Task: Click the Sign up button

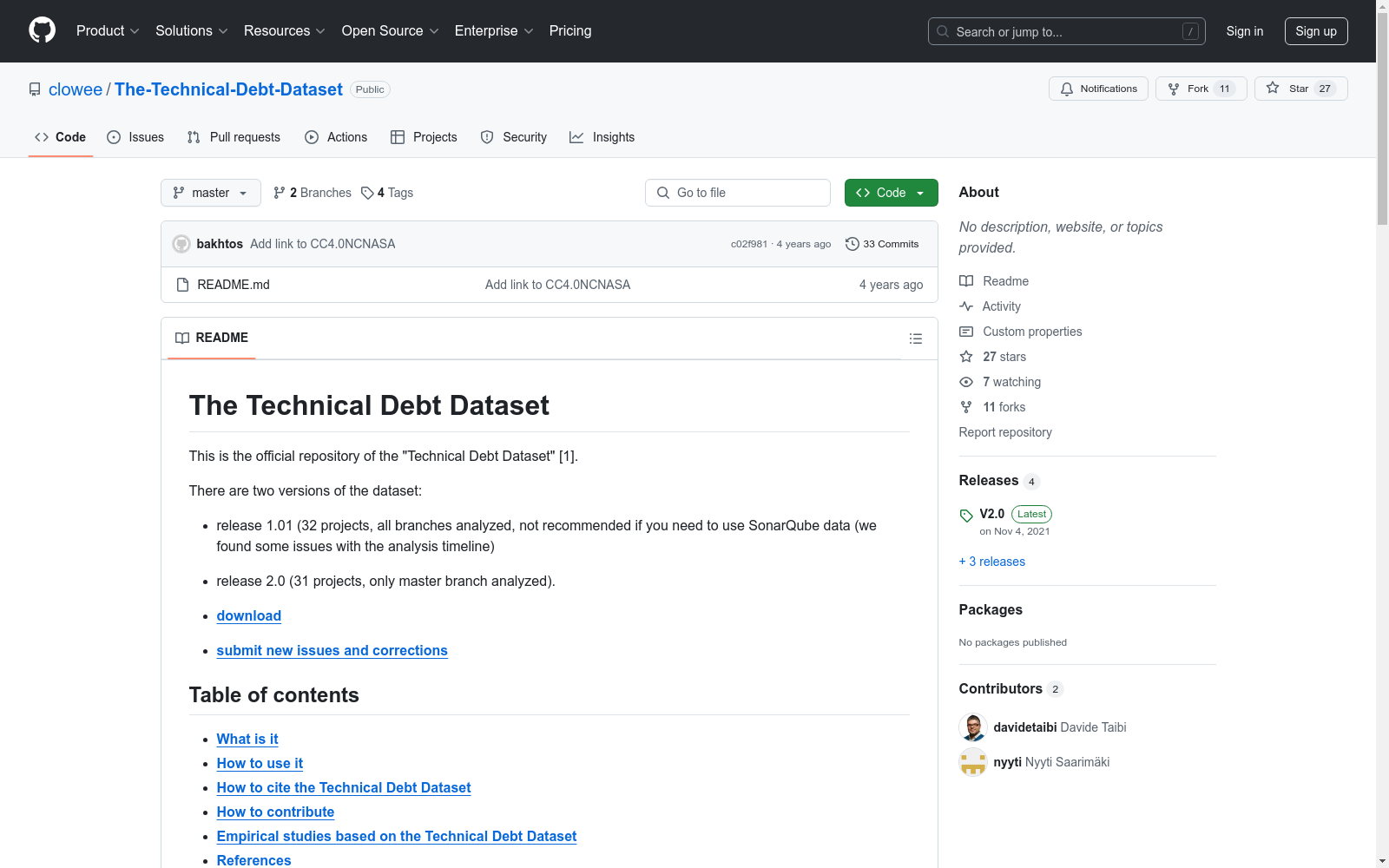Action: click(1316, 31)
